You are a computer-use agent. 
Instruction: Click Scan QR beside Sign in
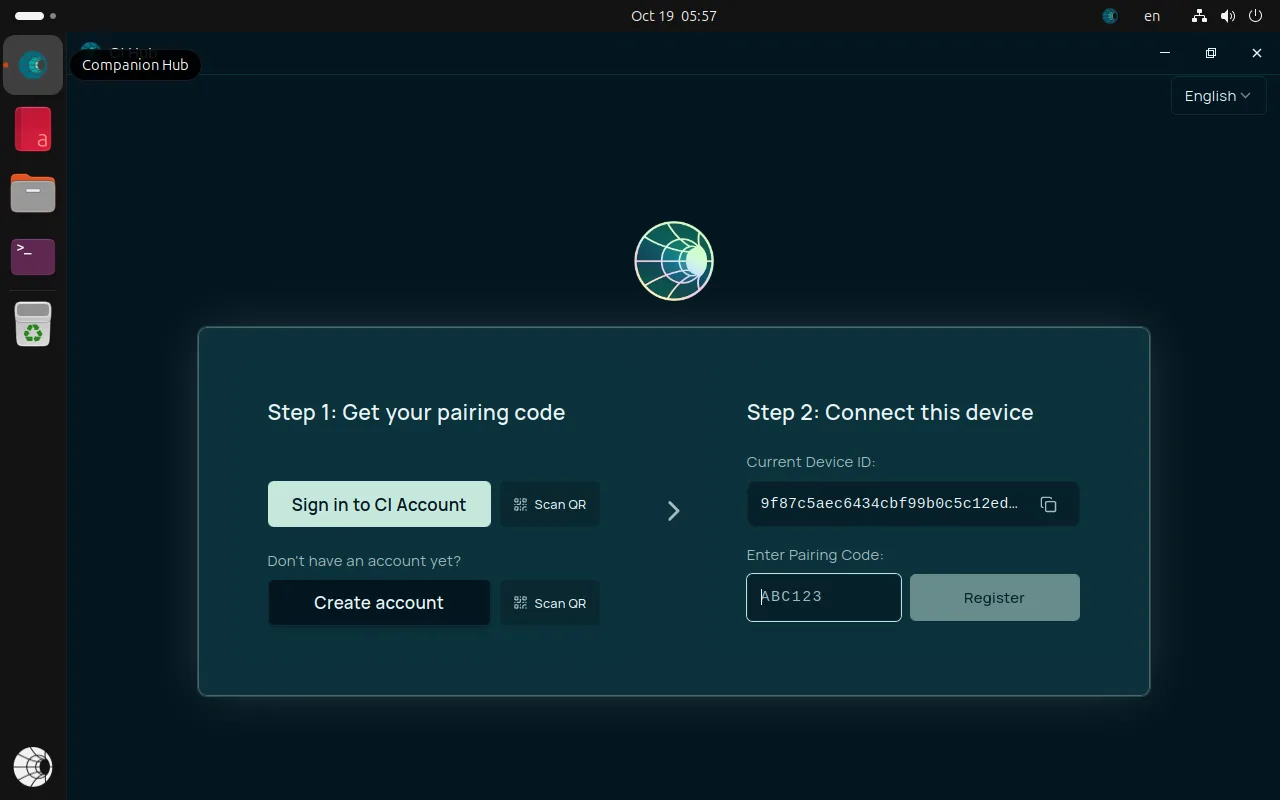tap(550, 505)
